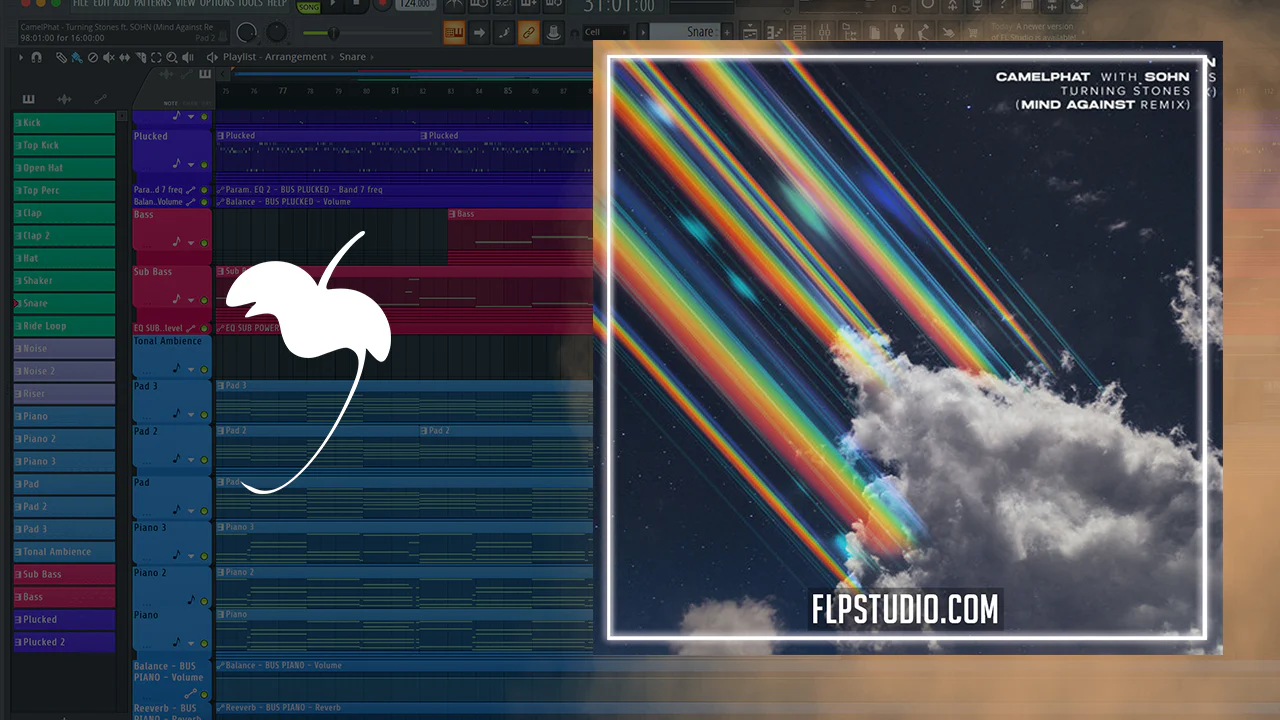Screen dimensions: 1280x720
Task: Switch playback to SONG mode
Action: tap(309, 5)
